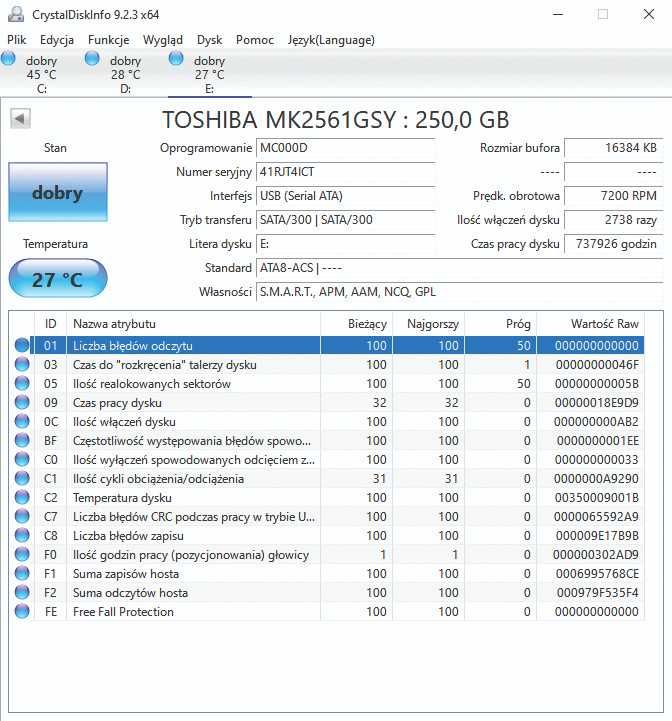The height and width of the screenshot is (721, 672).
Task: Click the power-on count value 2738 razy
Action: [x=614, y=220]
